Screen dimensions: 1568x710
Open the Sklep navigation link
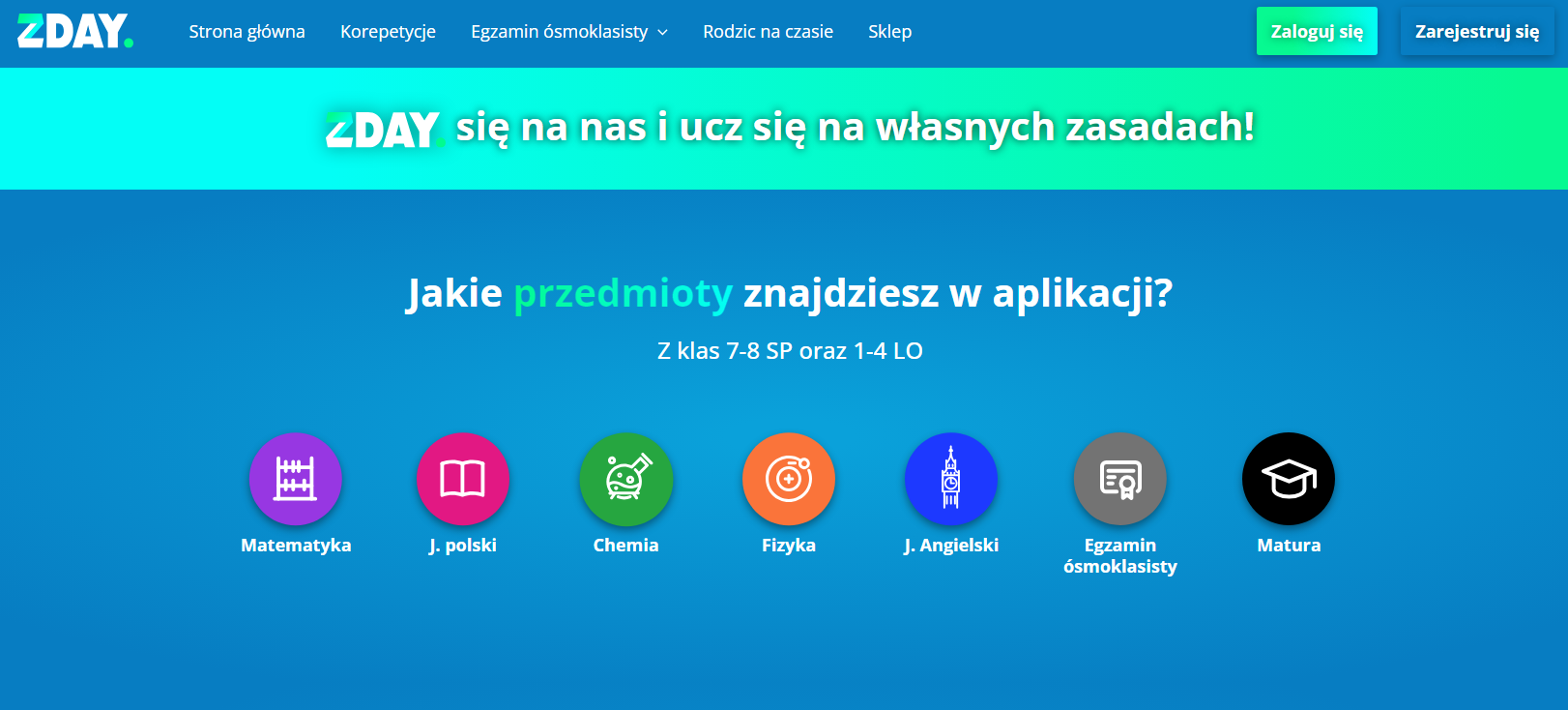coord(889,32)
